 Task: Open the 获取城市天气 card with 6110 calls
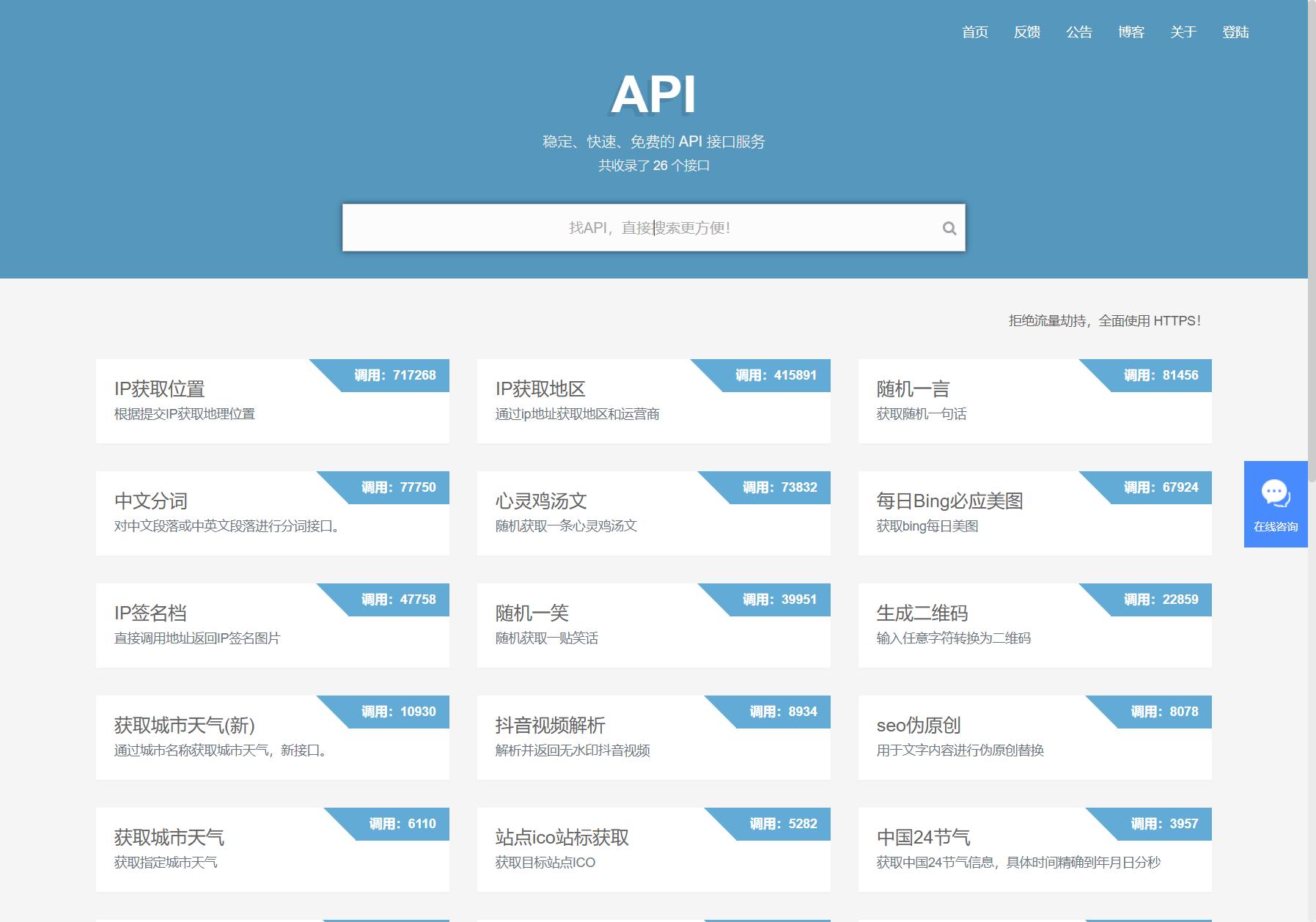point(273,849)
